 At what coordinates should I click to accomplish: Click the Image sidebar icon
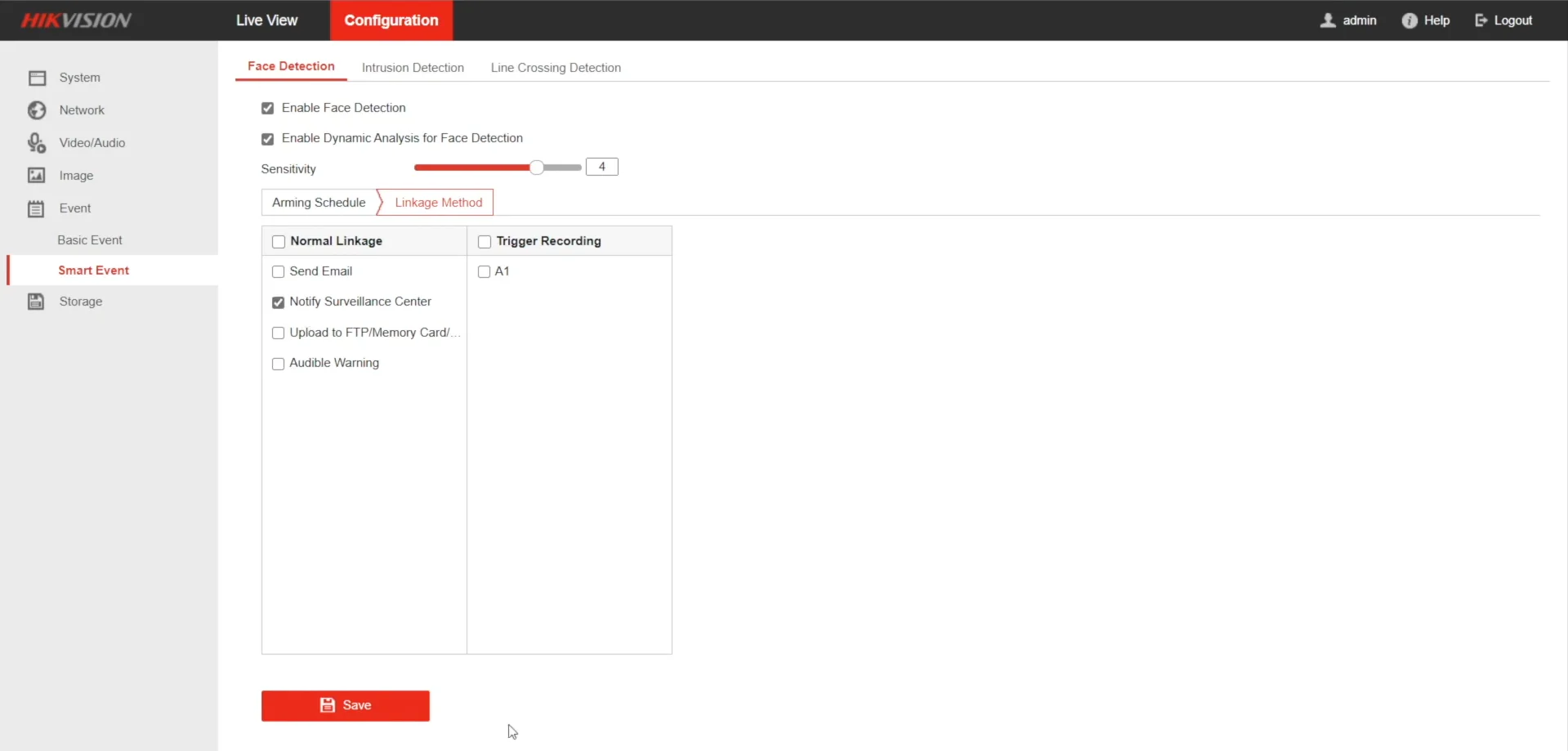pos(37,176)
